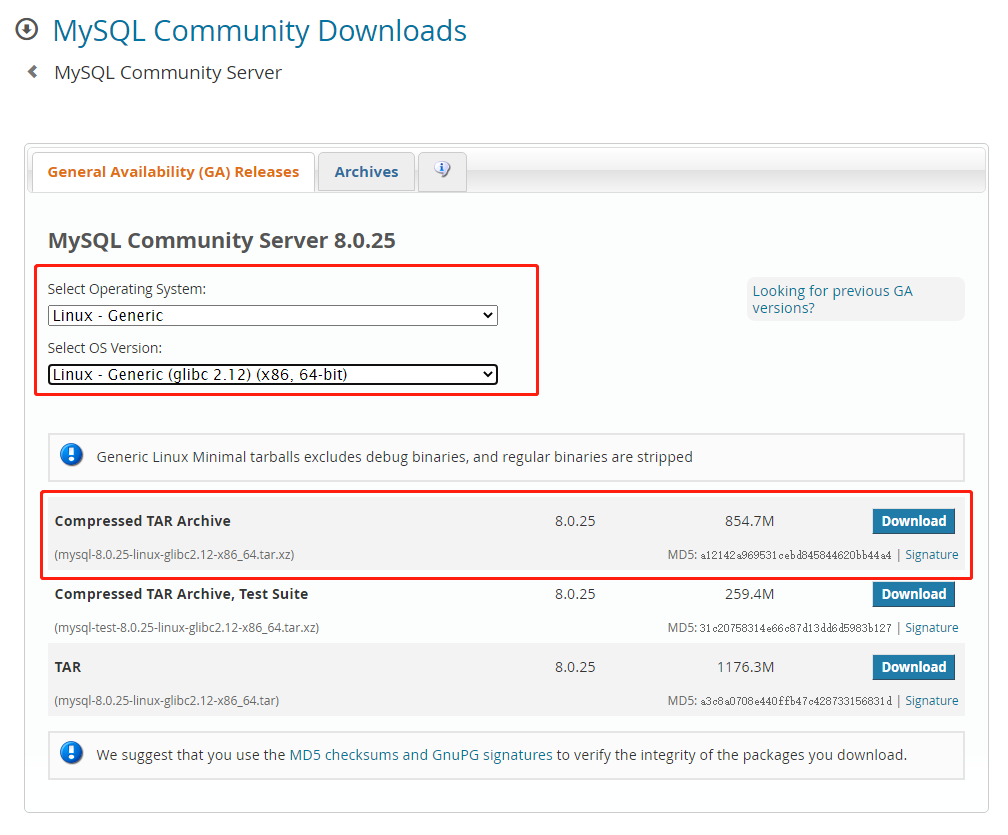This screenshot has width=1008, height=835.
Task: Click Looking for previous GA versions link
Action: (832, 299)
